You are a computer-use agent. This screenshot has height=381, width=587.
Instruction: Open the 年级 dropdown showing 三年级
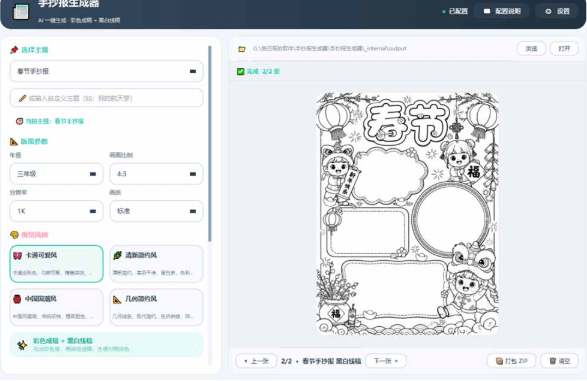(57, 174)
